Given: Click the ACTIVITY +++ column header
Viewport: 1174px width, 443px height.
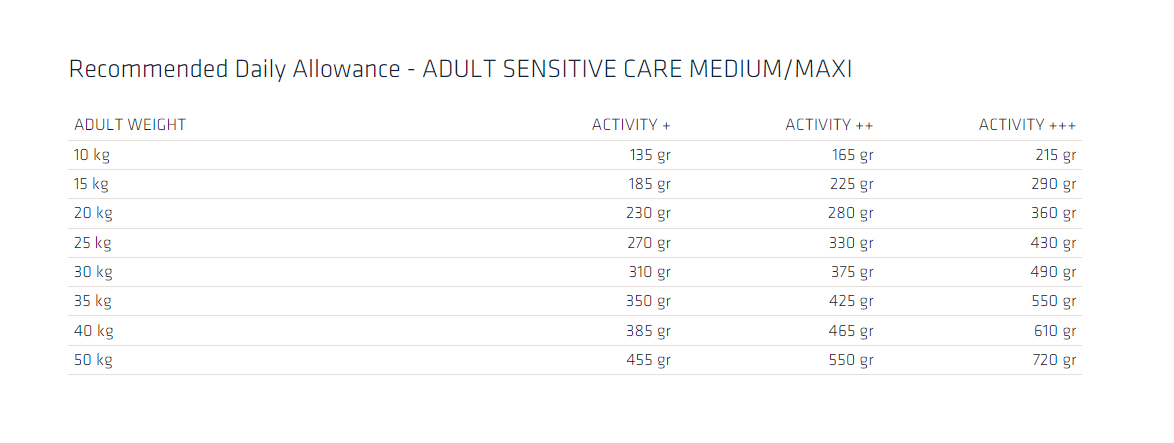Looking at the screenshot, I should pyautogui.click(x=1027, y=125).
